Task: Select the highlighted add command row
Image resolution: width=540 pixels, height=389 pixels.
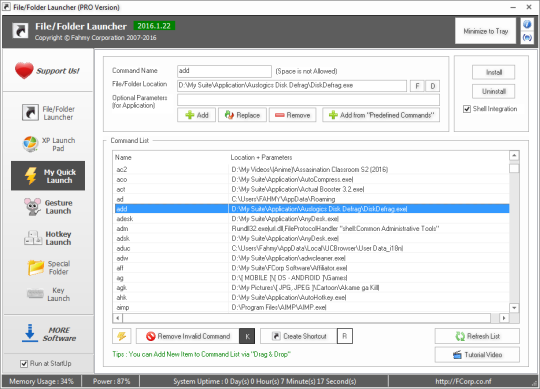Action: pos(312,209)
